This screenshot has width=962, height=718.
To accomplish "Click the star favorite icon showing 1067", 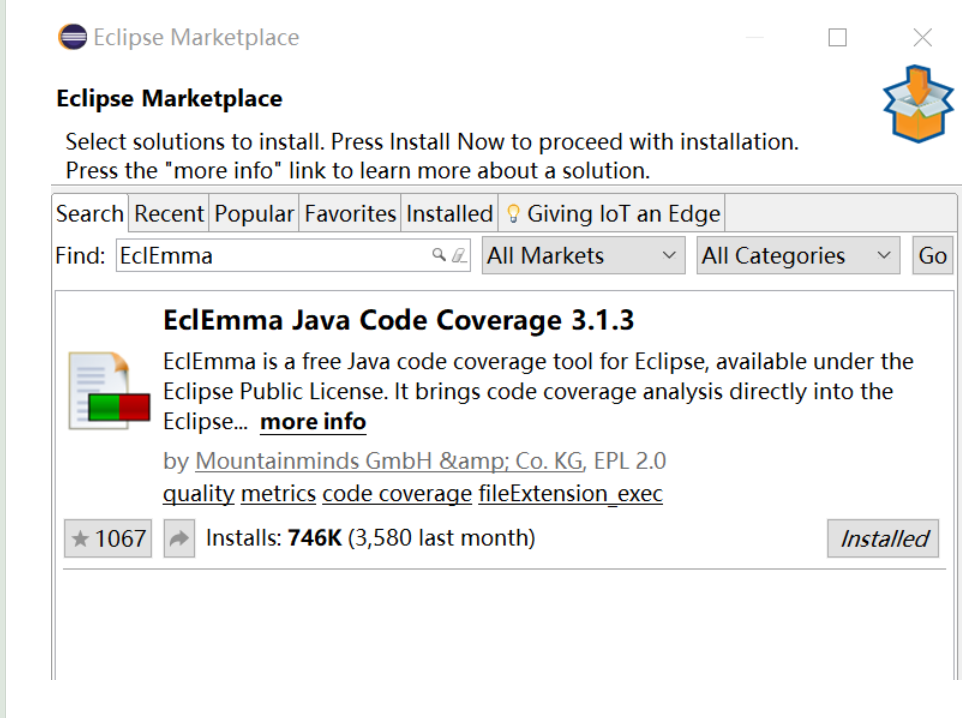I will pyautogui.click(x=108, y=539).
